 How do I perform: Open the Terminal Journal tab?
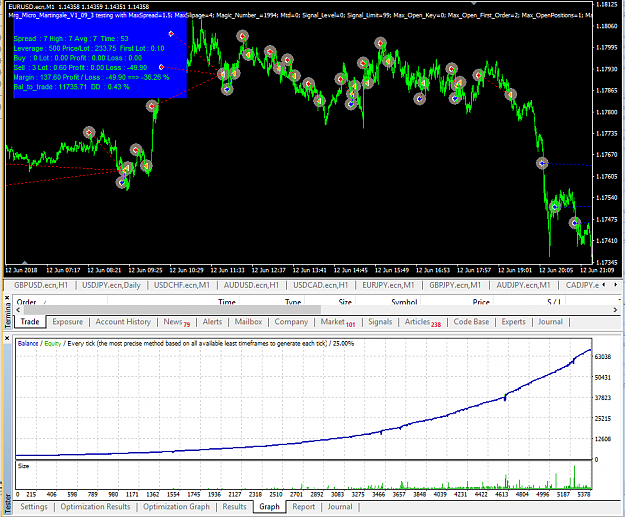click(x=550, y=322)
